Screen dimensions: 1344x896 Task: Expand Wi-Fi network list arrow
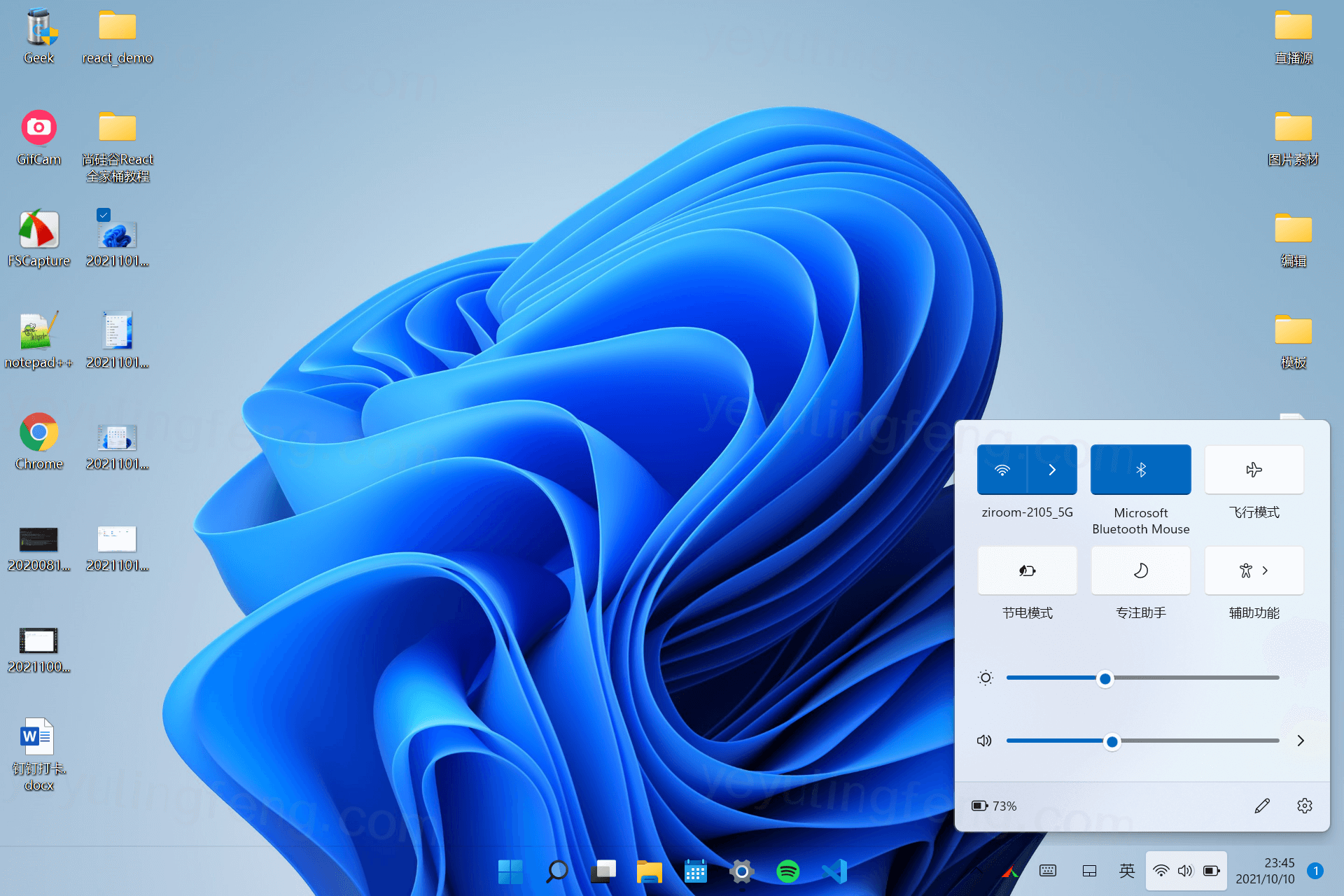[x=1052, y=470]
